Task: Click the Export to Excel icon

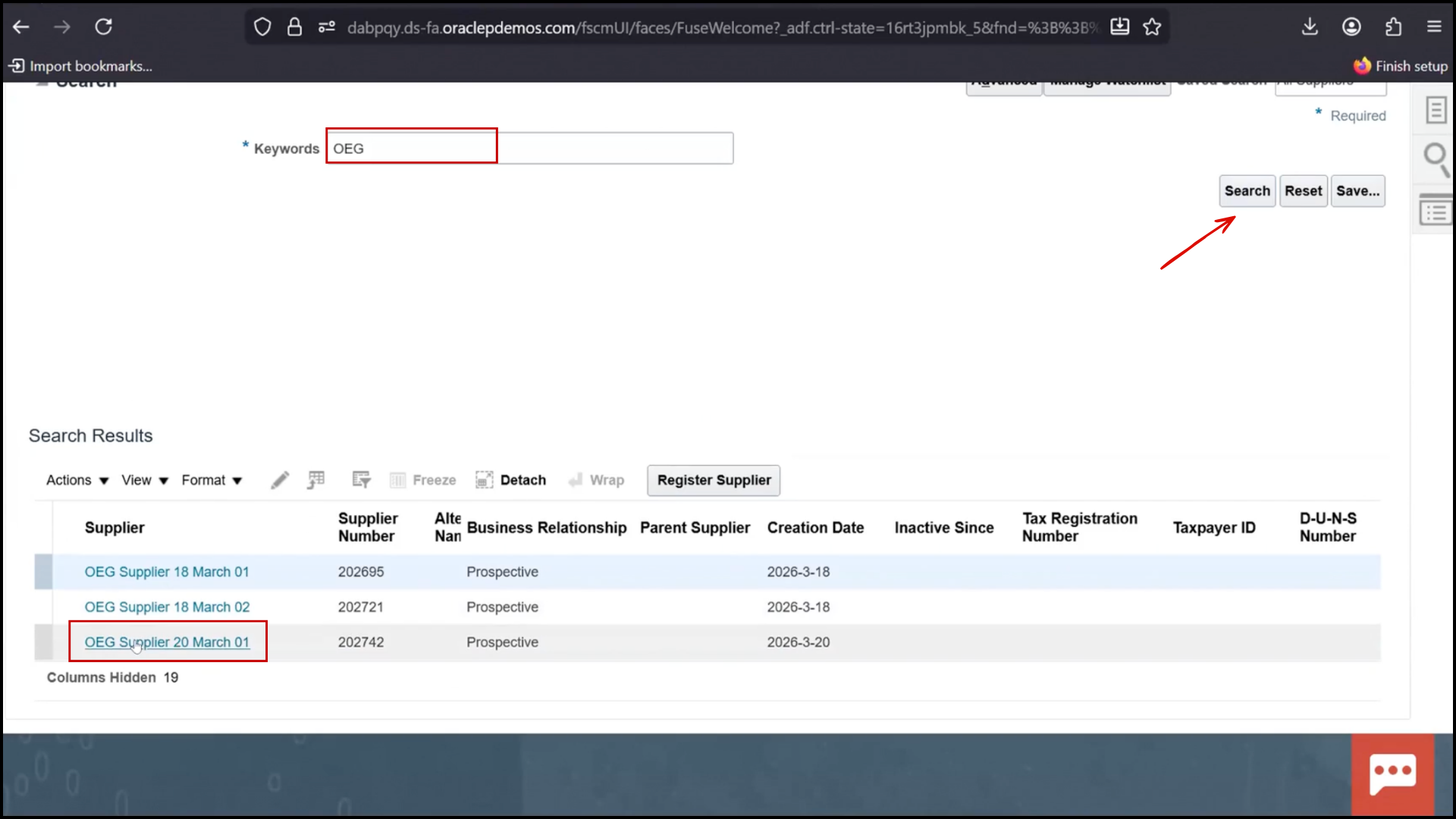Action: pos(316,479)
